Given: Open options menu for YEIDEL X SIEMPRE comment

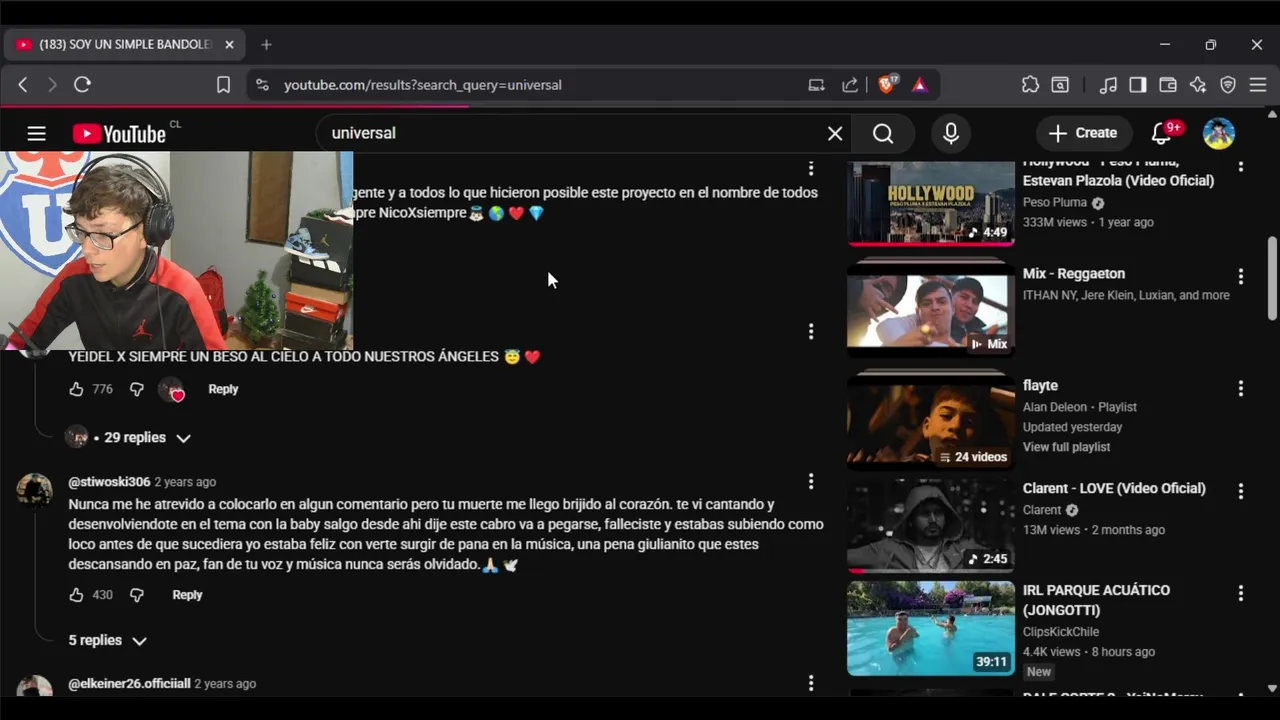Looking at the screenshot, I should [x=811, y=331].
